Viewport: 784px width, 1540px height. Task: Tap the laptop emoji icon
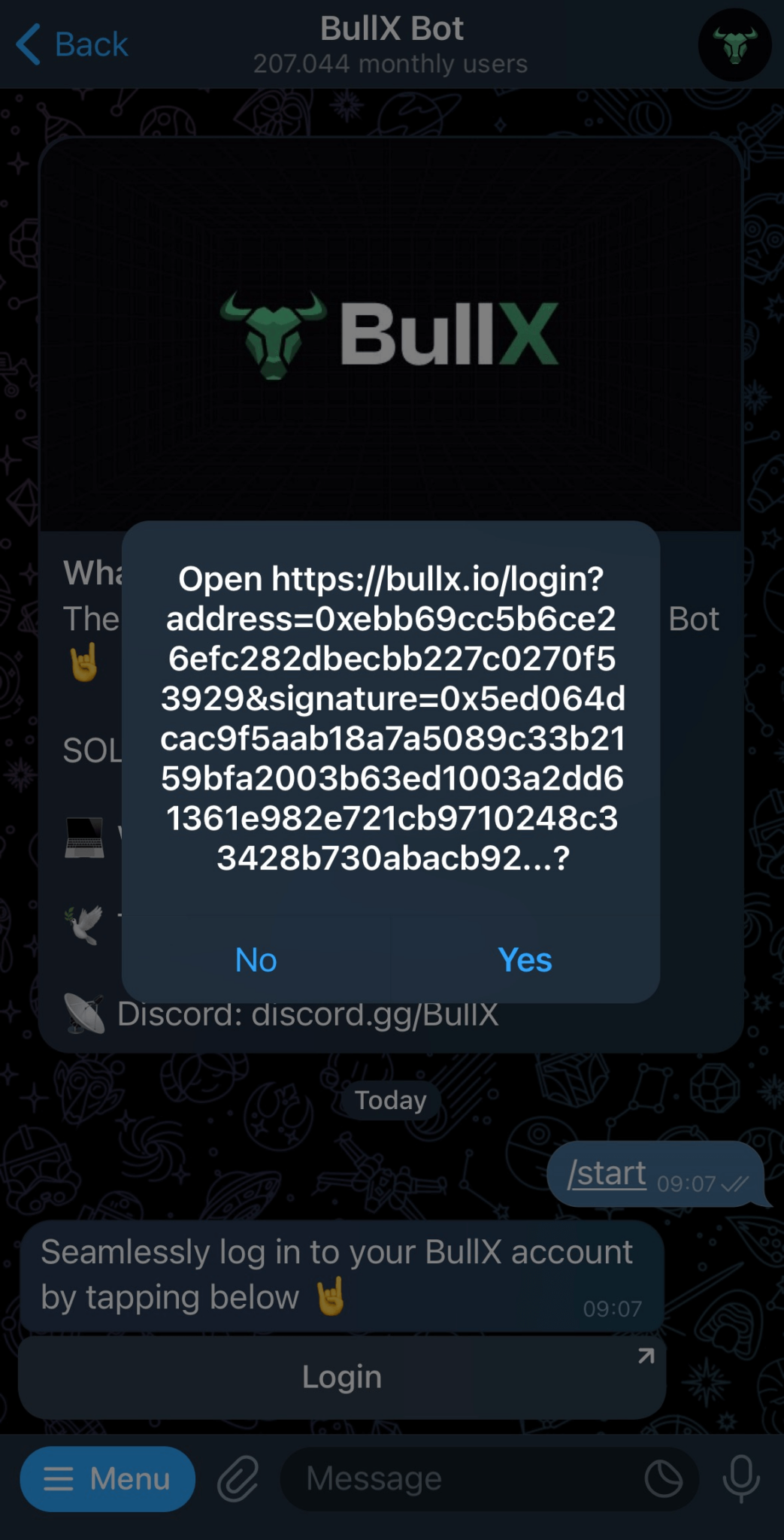(x=85, y=838)
